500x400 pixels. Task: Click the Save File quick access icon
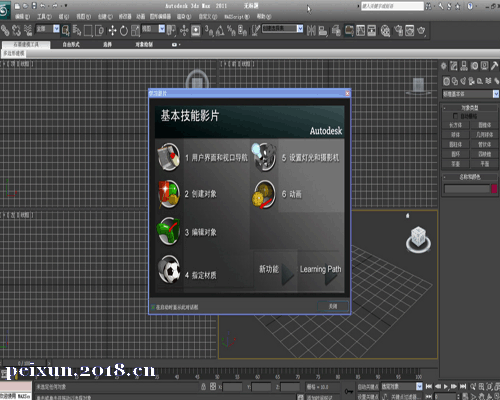pos(34,6)
